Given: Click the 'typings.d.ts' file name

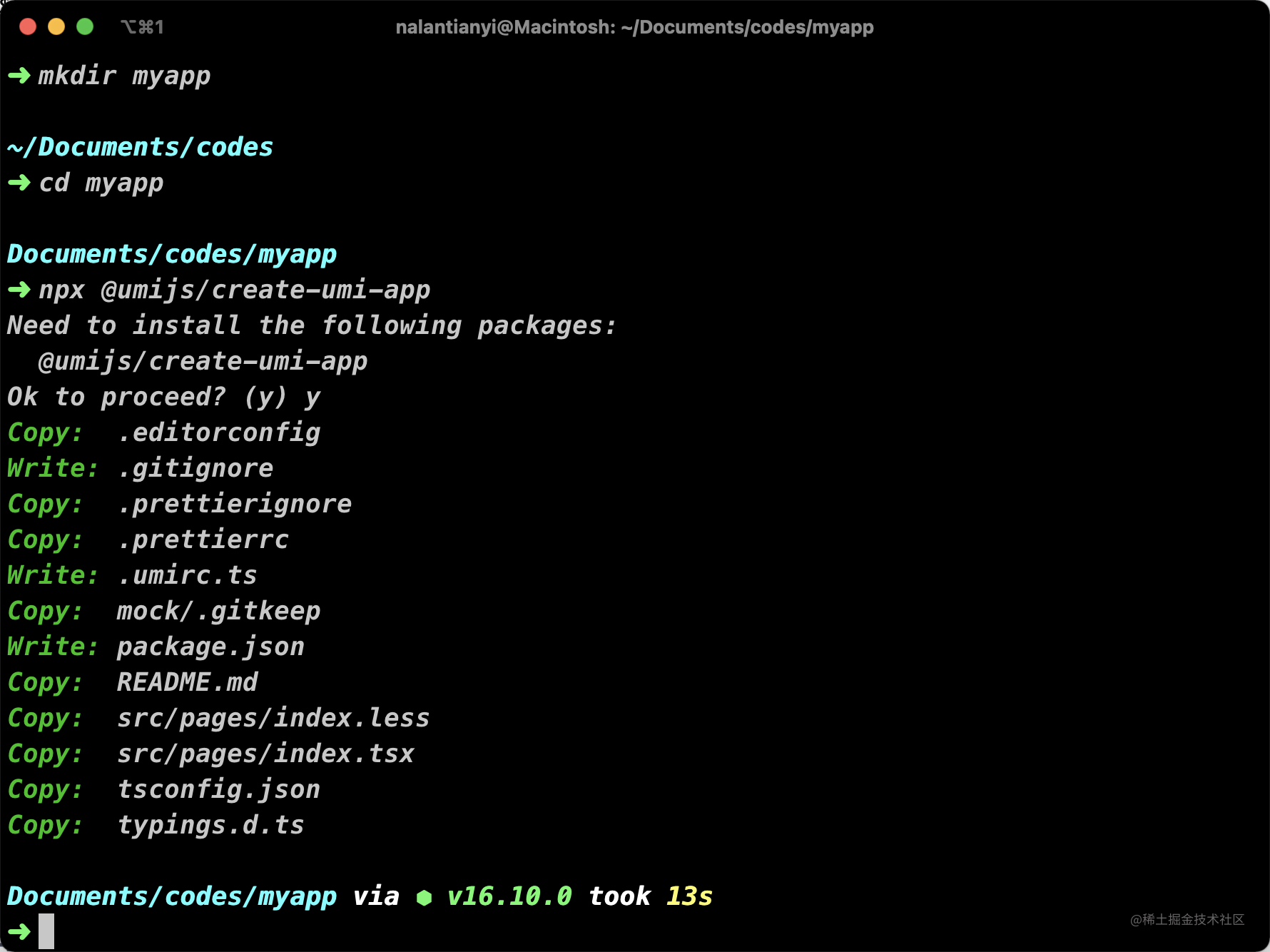Looking at the screenshot, I should coord(210,825).
